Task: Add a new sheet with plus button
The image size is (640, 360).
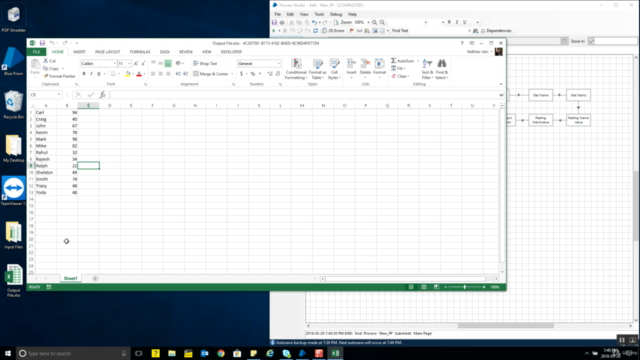Action: coord(95,278)
